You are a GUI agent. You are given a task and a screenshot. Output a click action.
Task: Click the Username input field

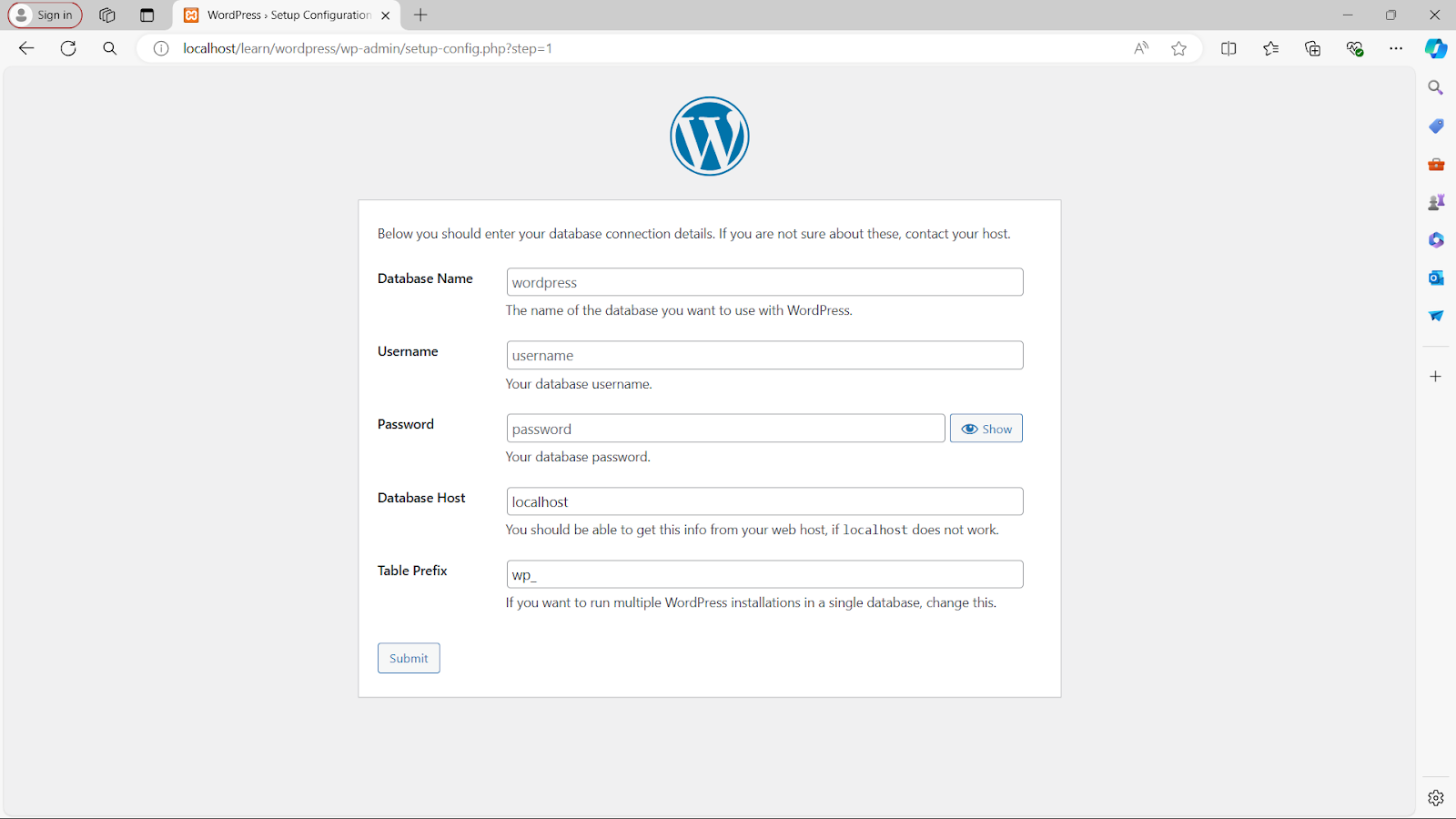pos(764,355)
